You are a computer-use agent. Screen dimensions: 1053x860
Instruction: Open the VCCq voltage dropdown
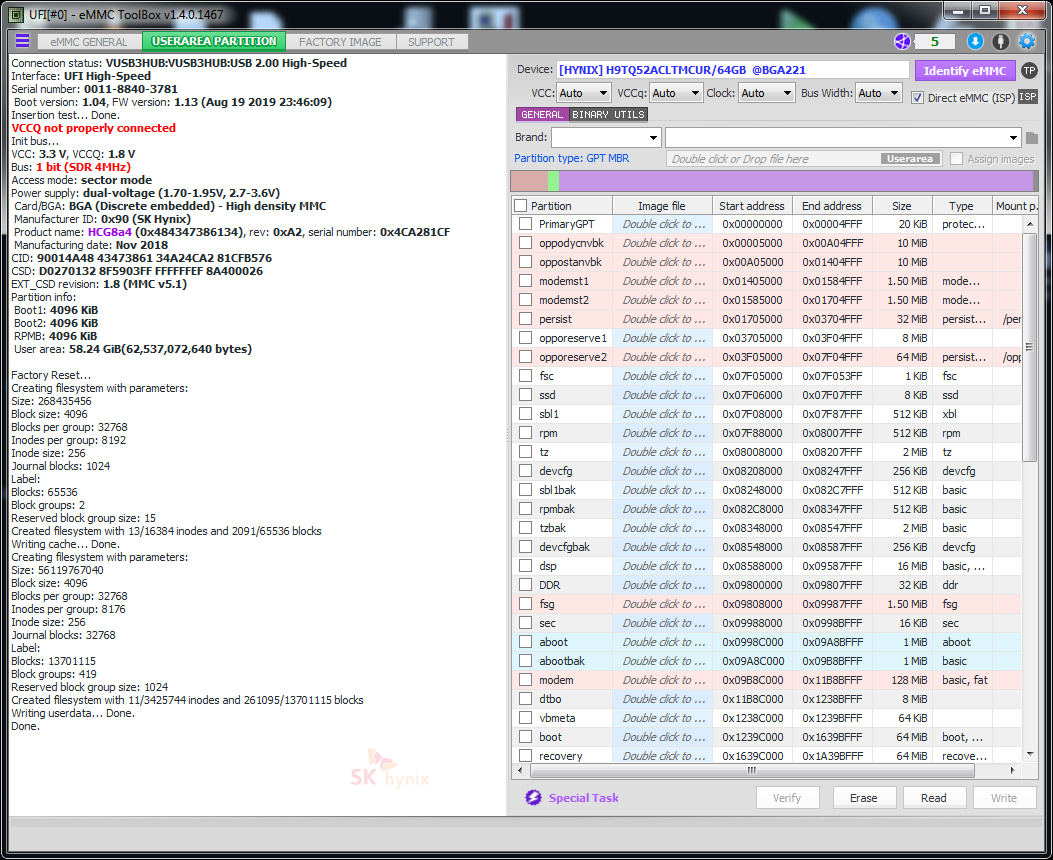[x=676, y=93]
